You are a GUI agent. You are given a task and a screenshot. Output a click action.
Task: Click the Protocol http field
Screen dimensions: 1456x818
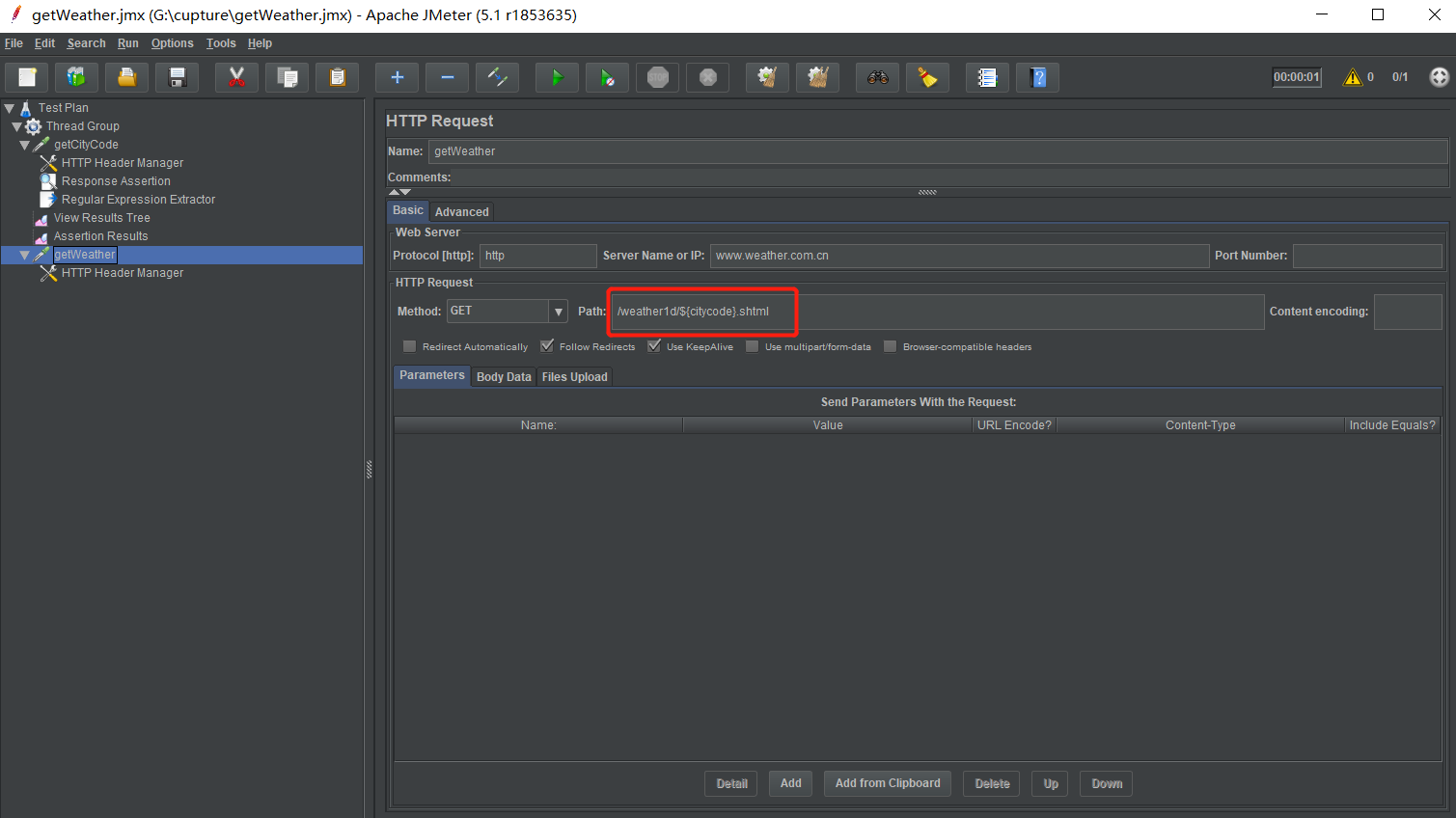click(x=538, y=256)
